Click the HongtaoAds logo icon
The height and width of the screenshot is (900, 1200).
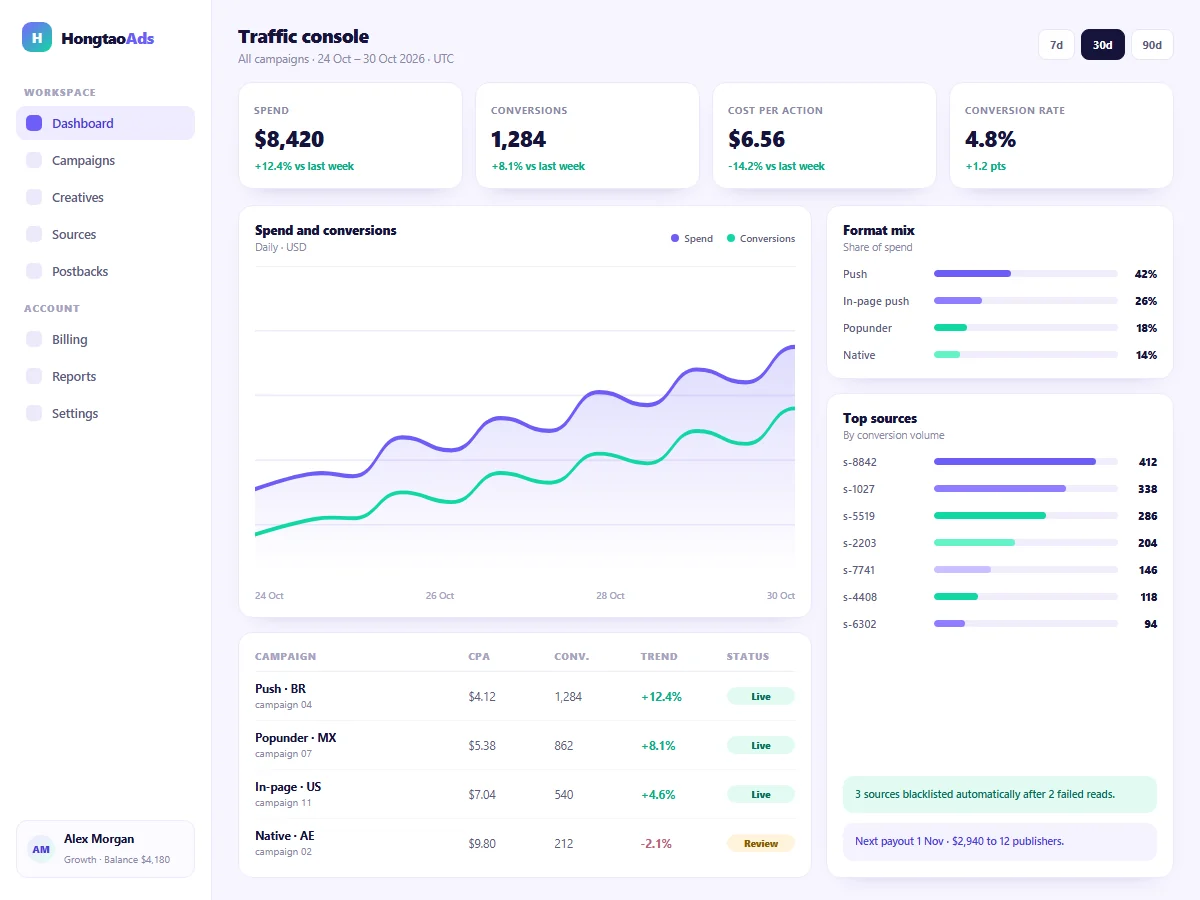pyautogui.click(x=37, y=38)
